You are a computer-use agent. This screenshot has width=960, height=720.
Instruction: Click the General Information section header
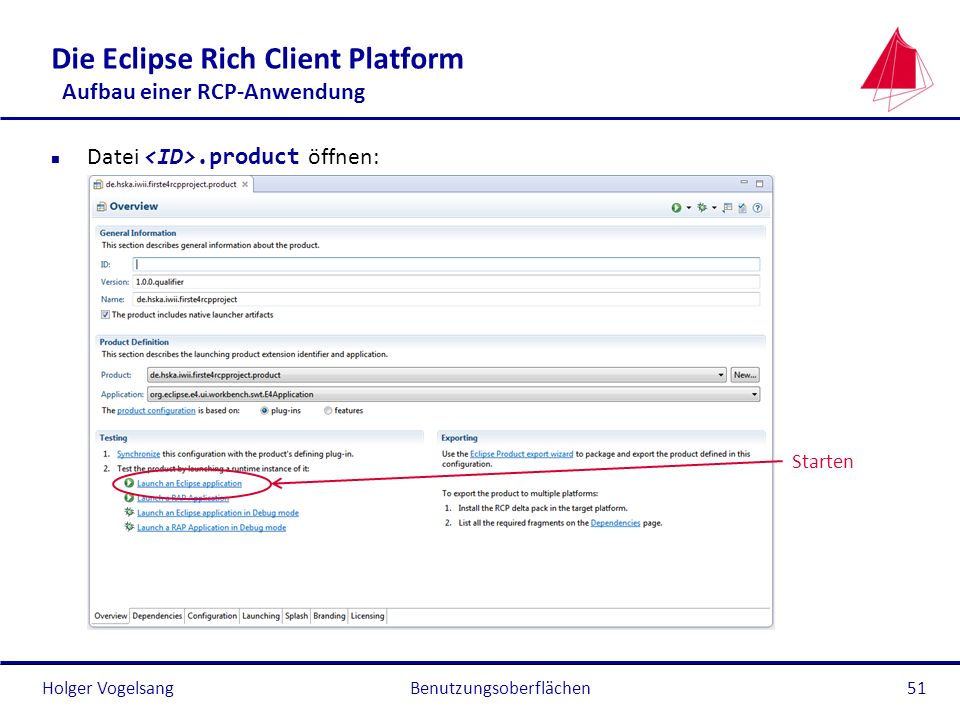pyautogui.click(x=138, y=233)
